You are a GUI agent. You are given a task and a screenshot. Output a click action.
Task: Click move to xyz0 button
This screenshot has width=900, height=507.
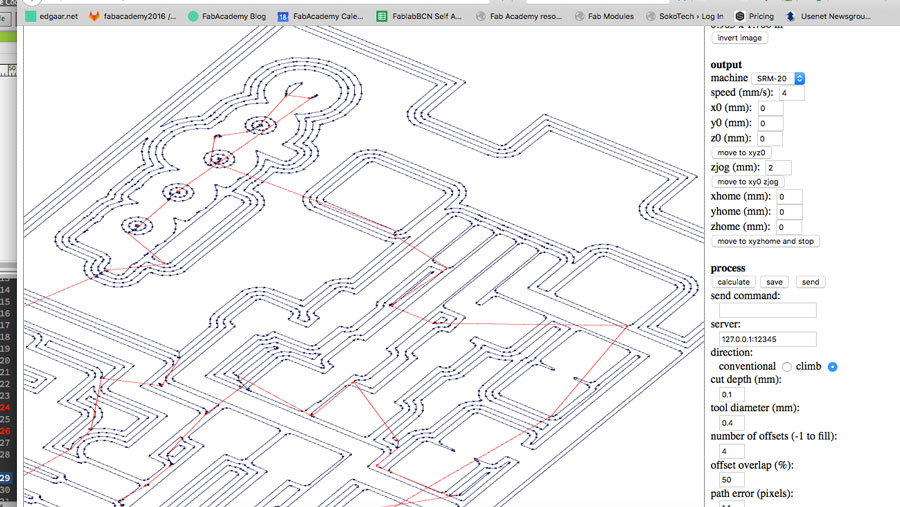tap(741, 153)
